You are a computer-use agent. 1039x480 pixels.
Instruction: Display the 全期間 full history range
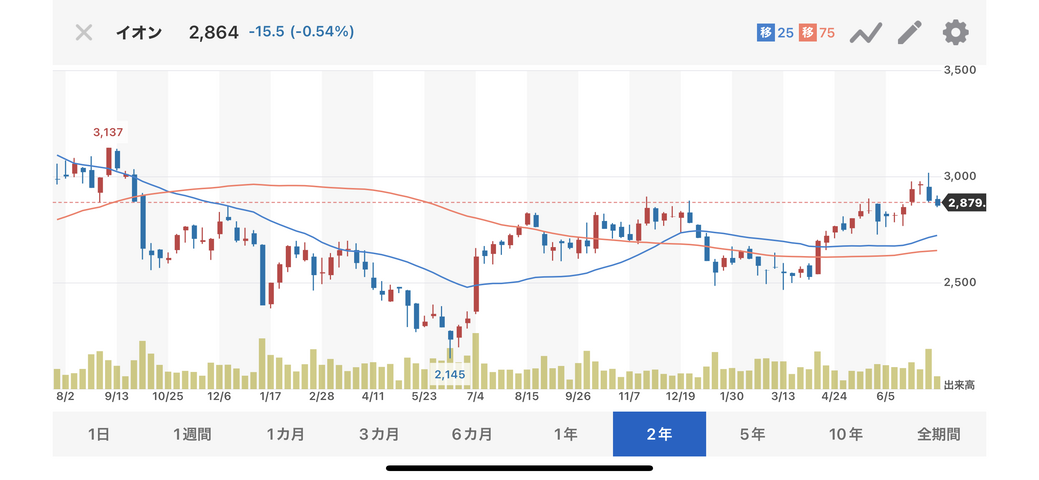pos(939,434)
